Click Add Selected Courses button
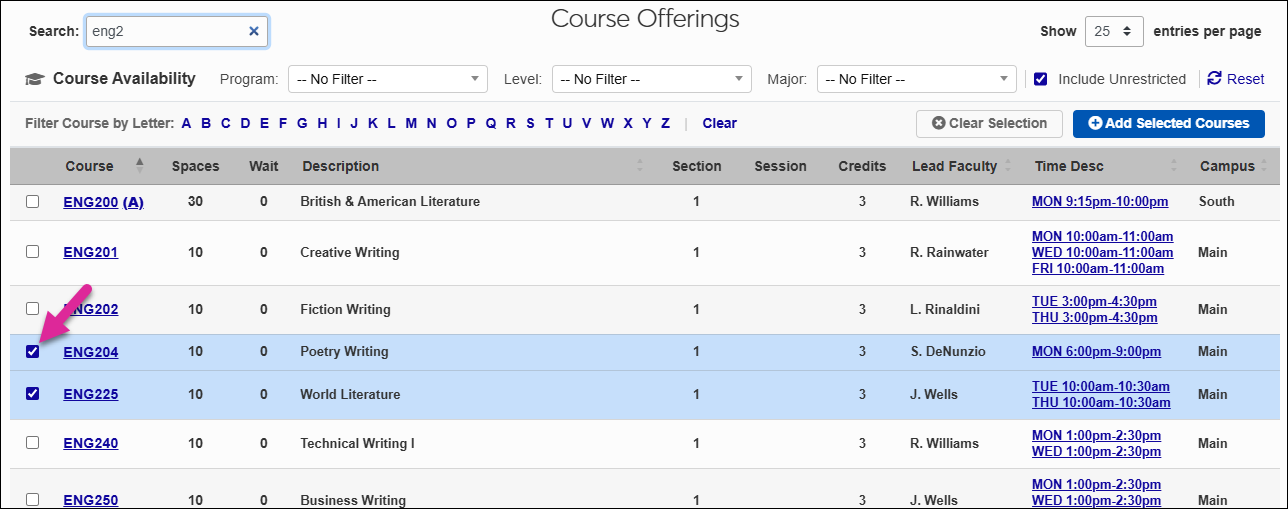Viewport: 1288px width, 509px height. pyautogui.click(x=1169, y=123)
